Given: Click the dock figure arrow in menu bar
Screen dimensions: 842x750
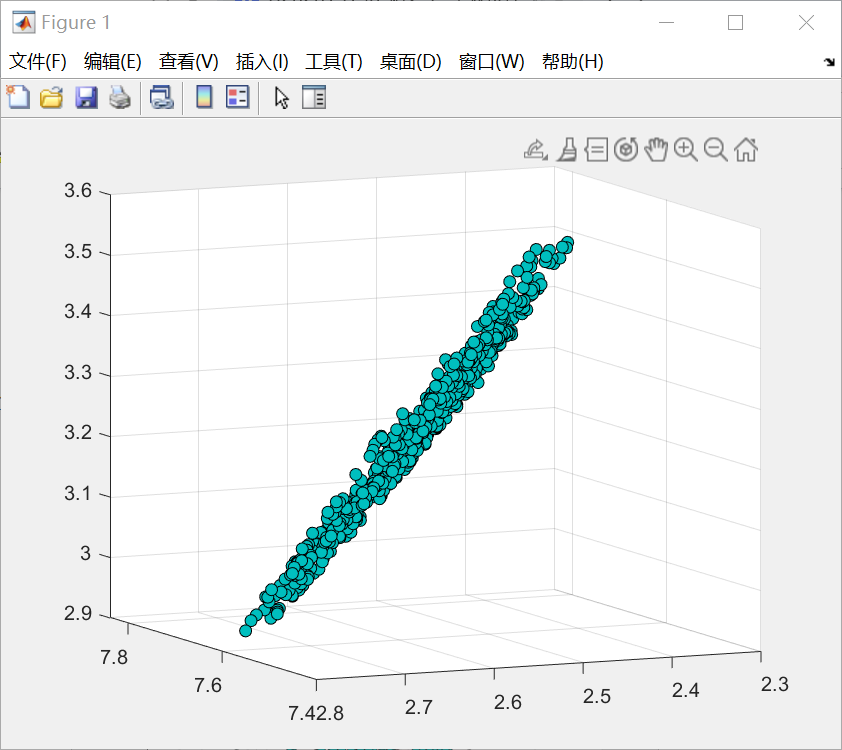Looking at the screenshot, I should (829, 62).
